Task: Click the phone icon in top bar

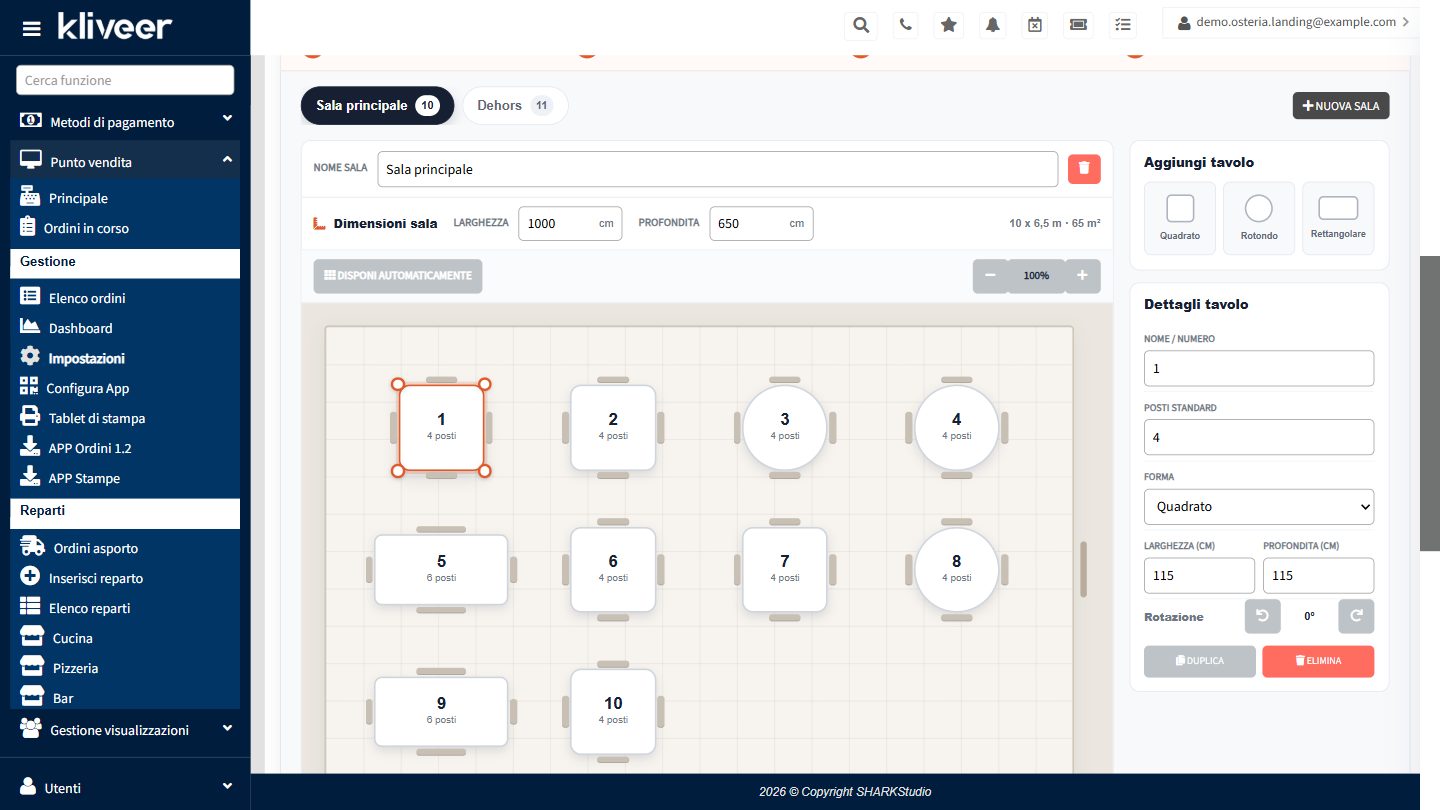Action: [905, 24]
